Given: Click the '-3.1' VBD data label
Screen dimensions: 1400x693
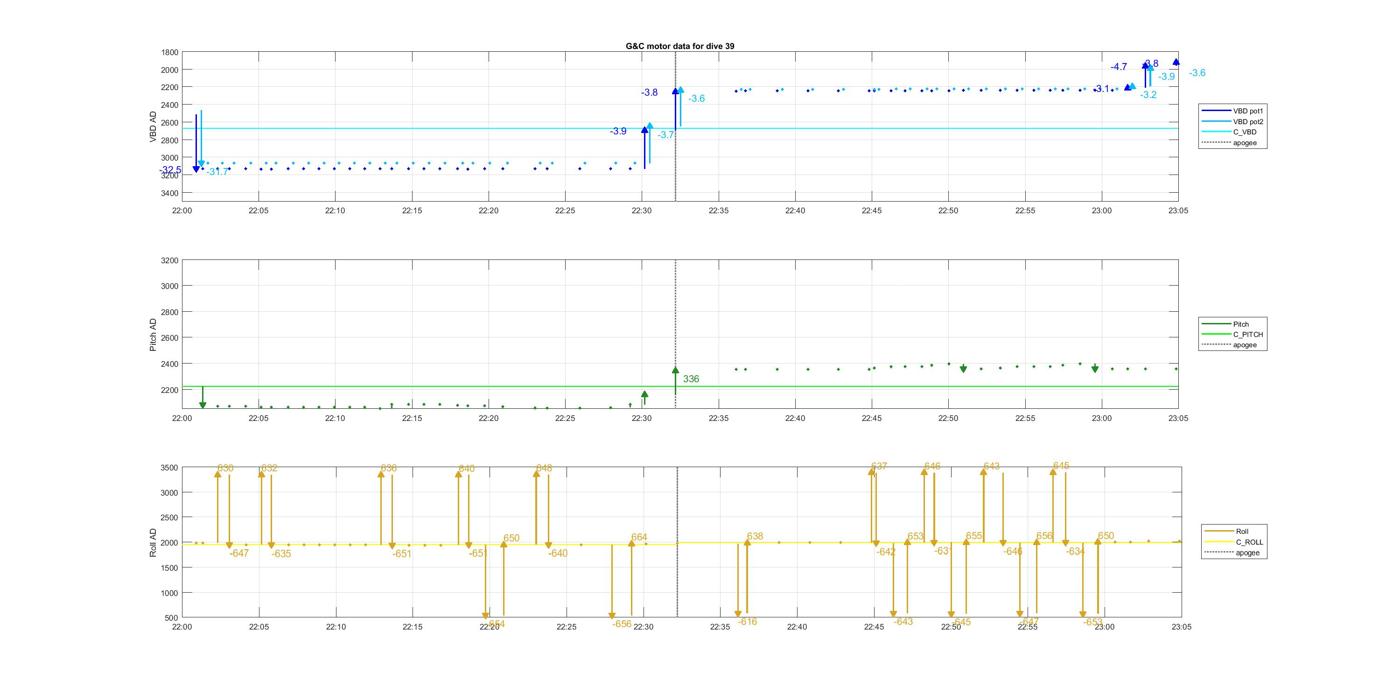Looking at the screenshot, I should click(x=1102, y=89).
